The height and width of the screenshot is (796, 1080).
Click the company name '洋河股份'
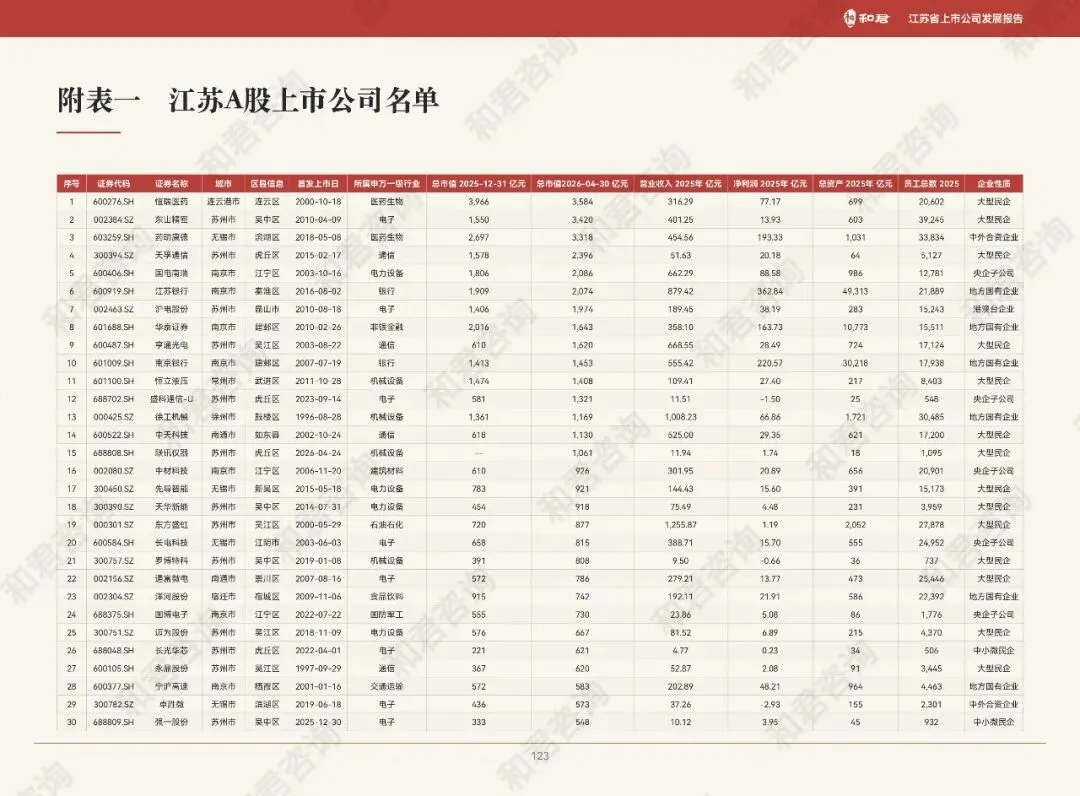(172, 596)
